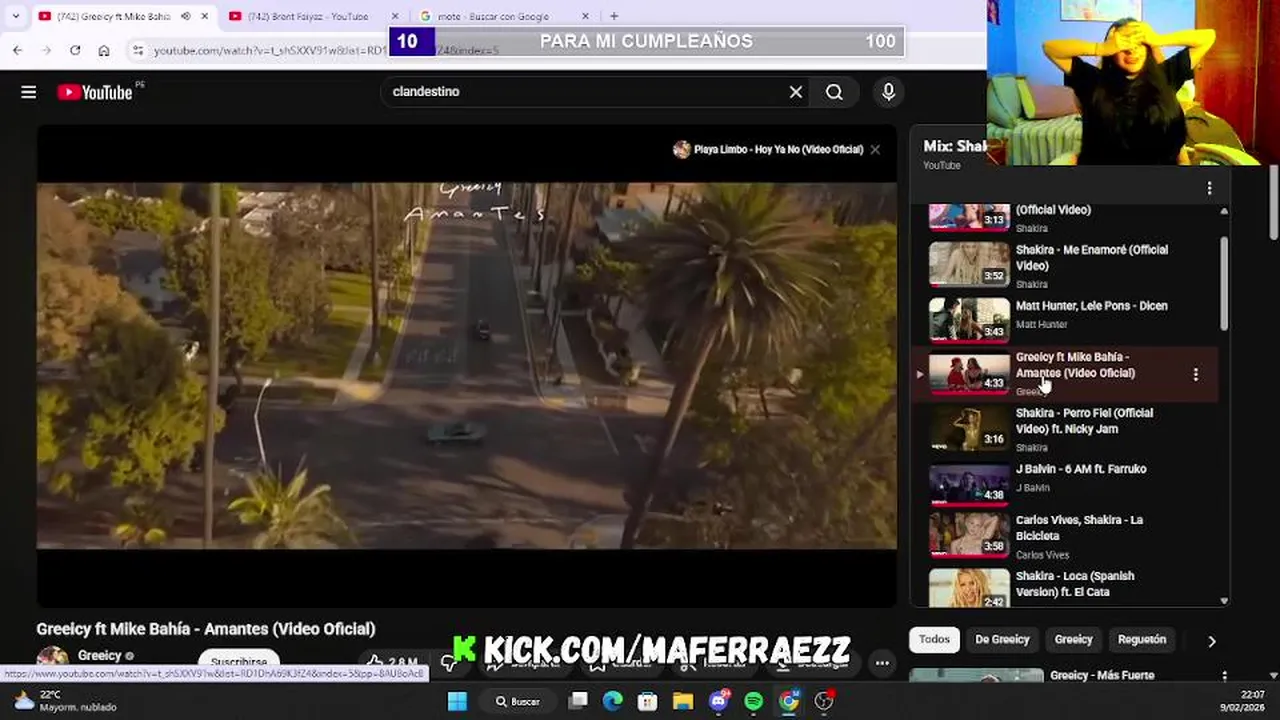The image size is (1280, 720).
Task: Select the De Greeicy filter chip
Action: click(x=1002, y=640)
